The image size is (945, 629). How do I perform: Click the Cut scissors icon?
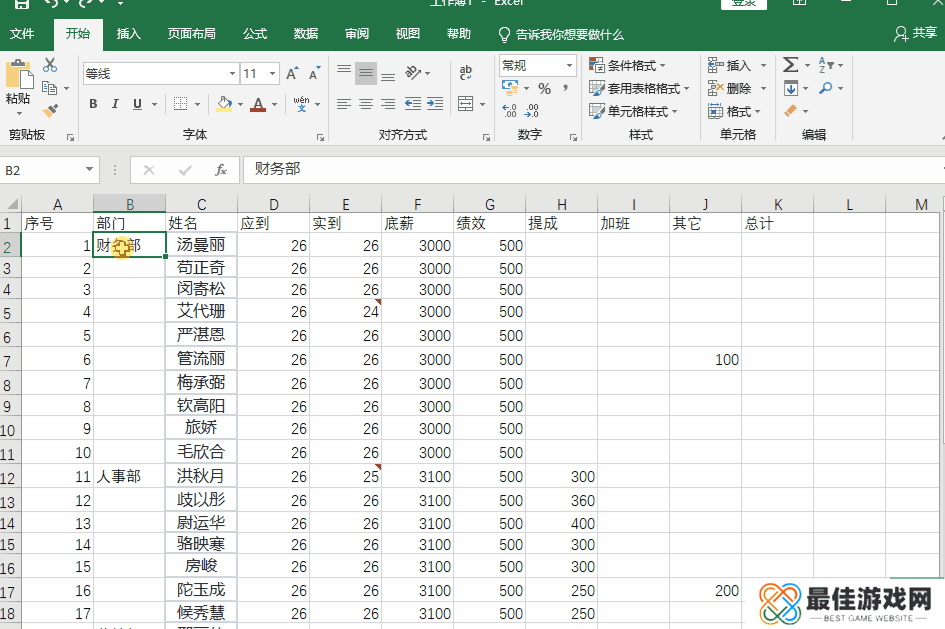tap(50, 65)
